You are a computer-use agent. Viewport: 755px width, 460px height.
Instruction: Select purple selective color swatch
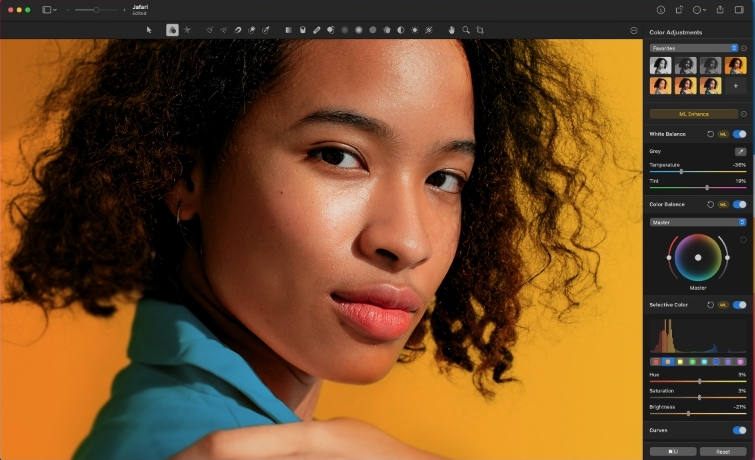pos(728,362)
